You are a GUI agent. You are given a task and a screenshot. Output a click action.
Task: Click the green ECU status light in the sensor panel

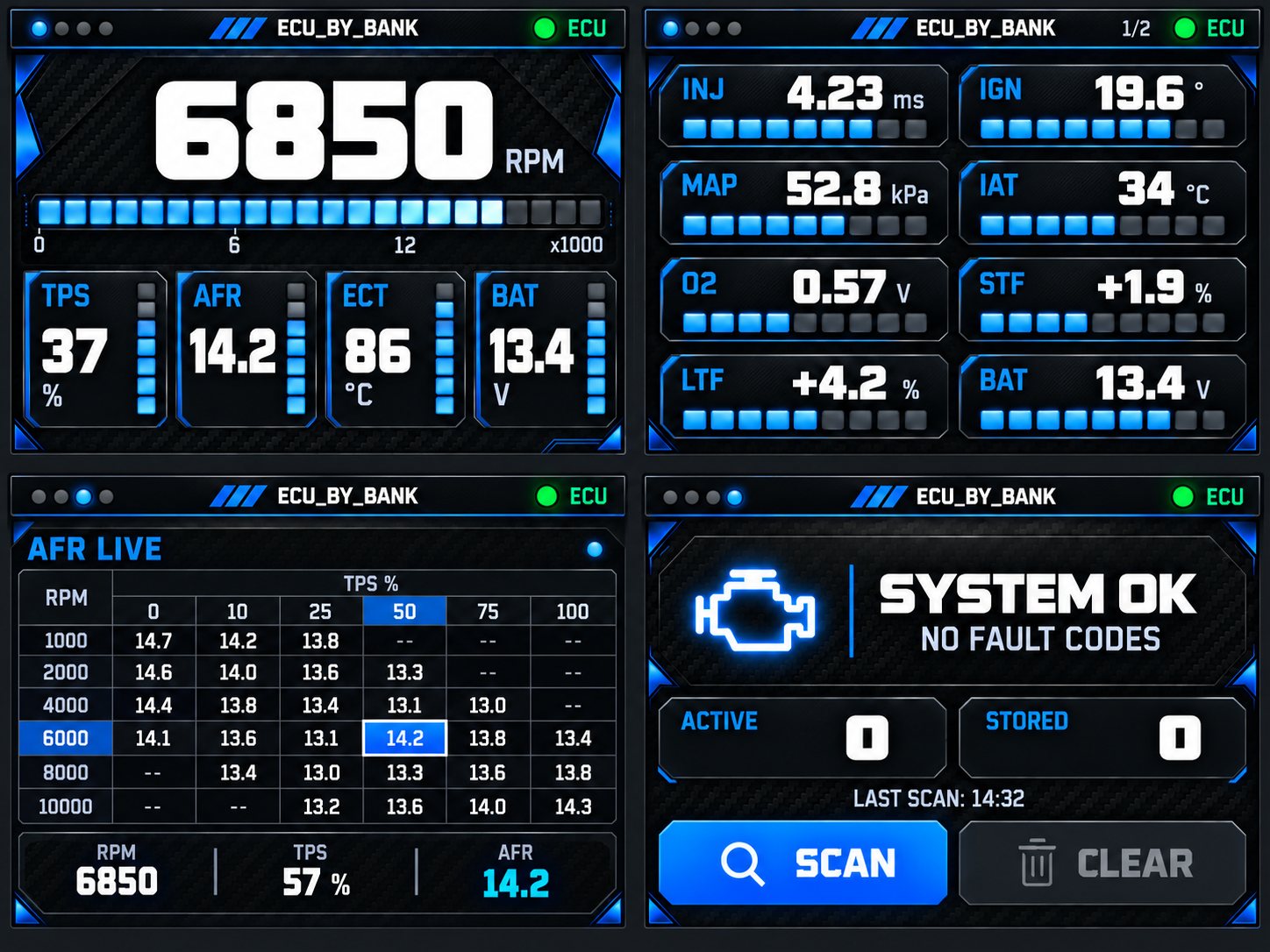1185,29
